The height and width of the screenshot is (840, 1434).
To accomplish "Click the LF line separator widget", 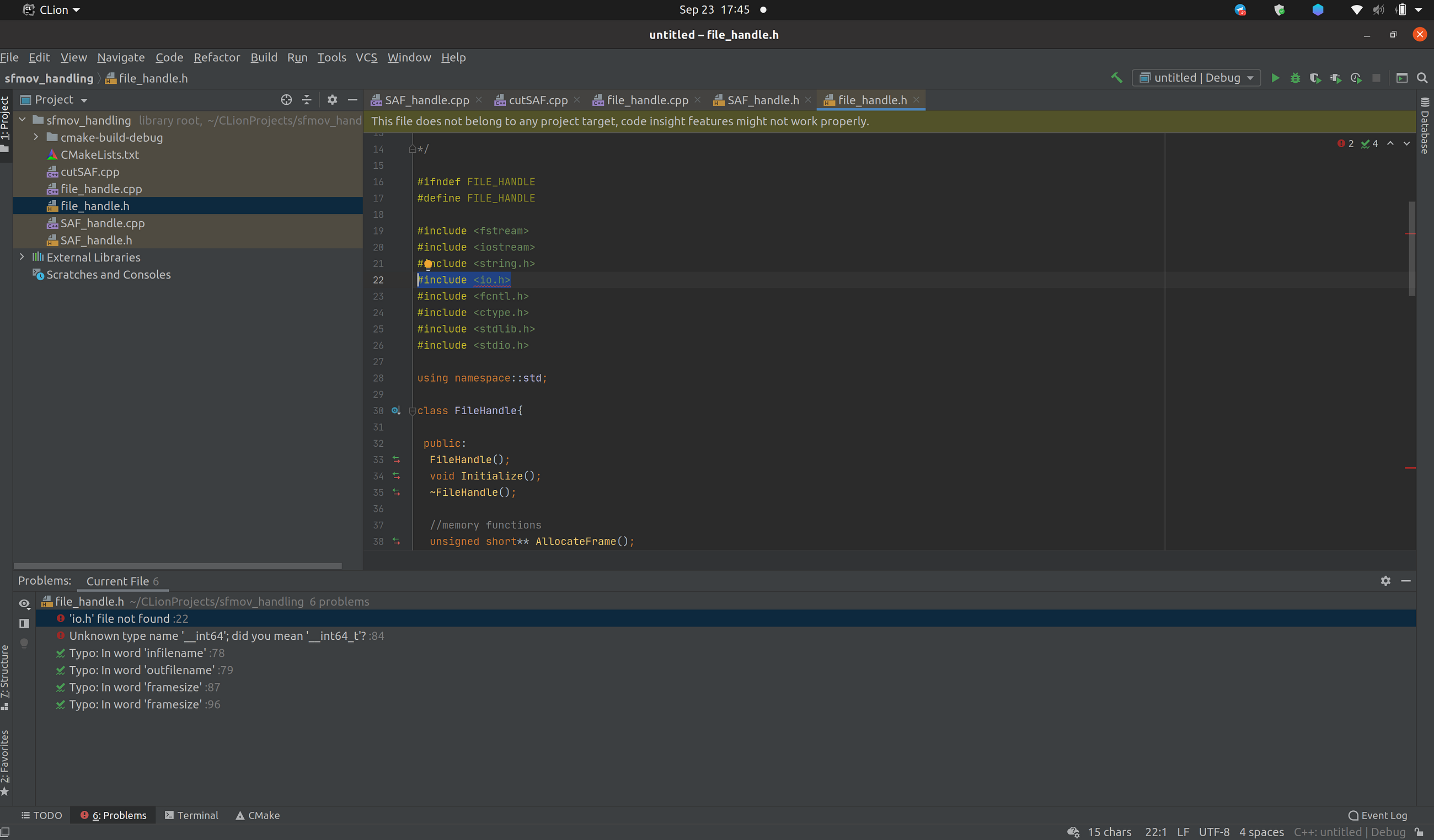I will tap(1183, 832).
